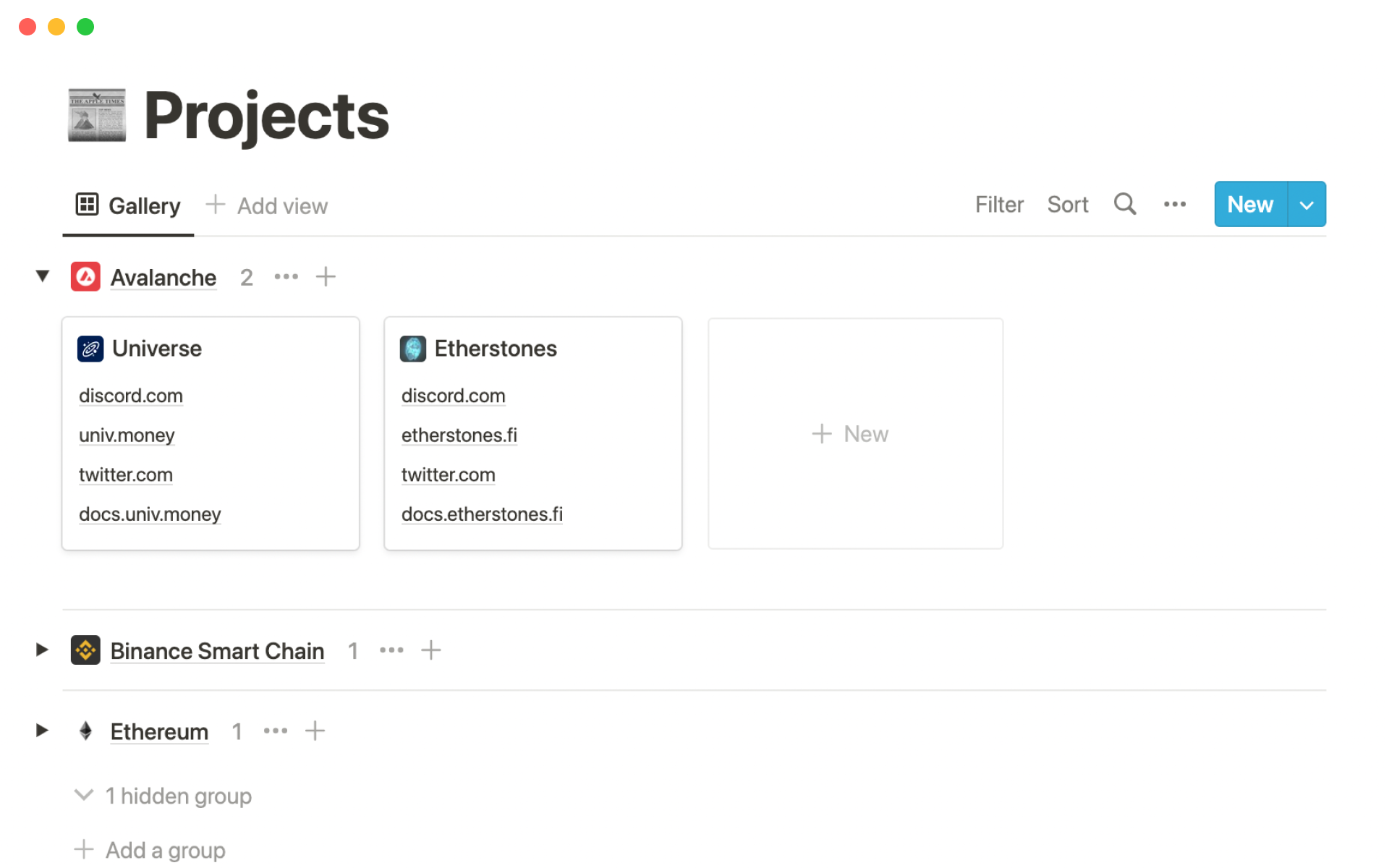Open Avalanche group three-dot options
This screenshot has width=1389, height=868.
tap(286, 277)
